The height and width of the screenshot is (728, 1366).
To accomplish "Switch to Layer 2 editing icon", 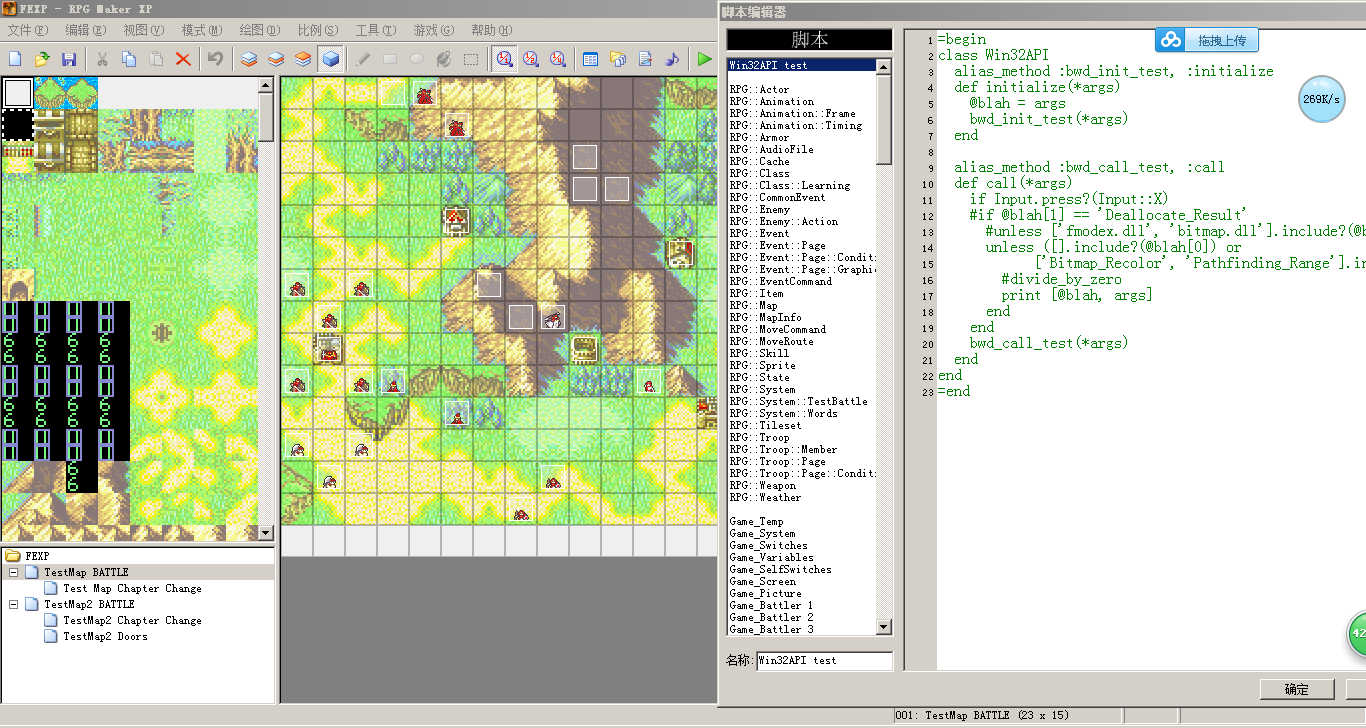I will pos(276,59).
